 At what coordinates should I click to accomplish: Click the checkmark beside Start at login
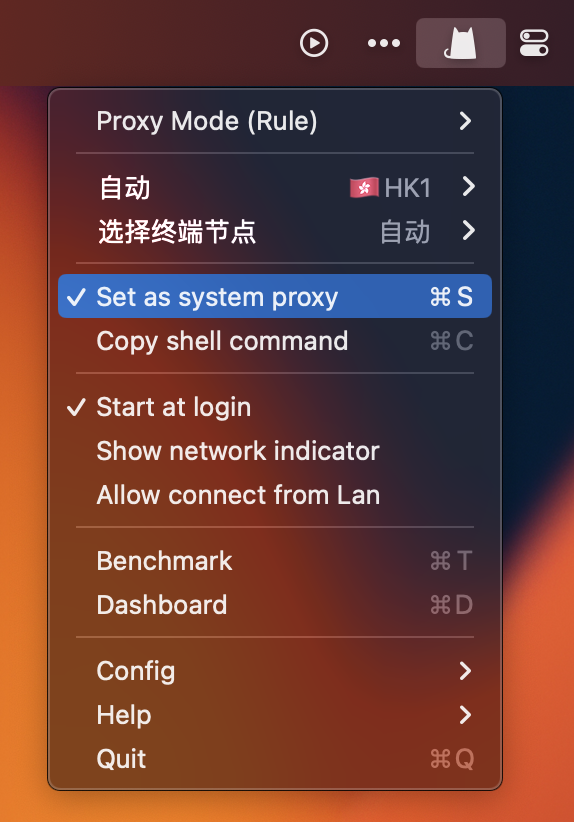pos(76,407)
